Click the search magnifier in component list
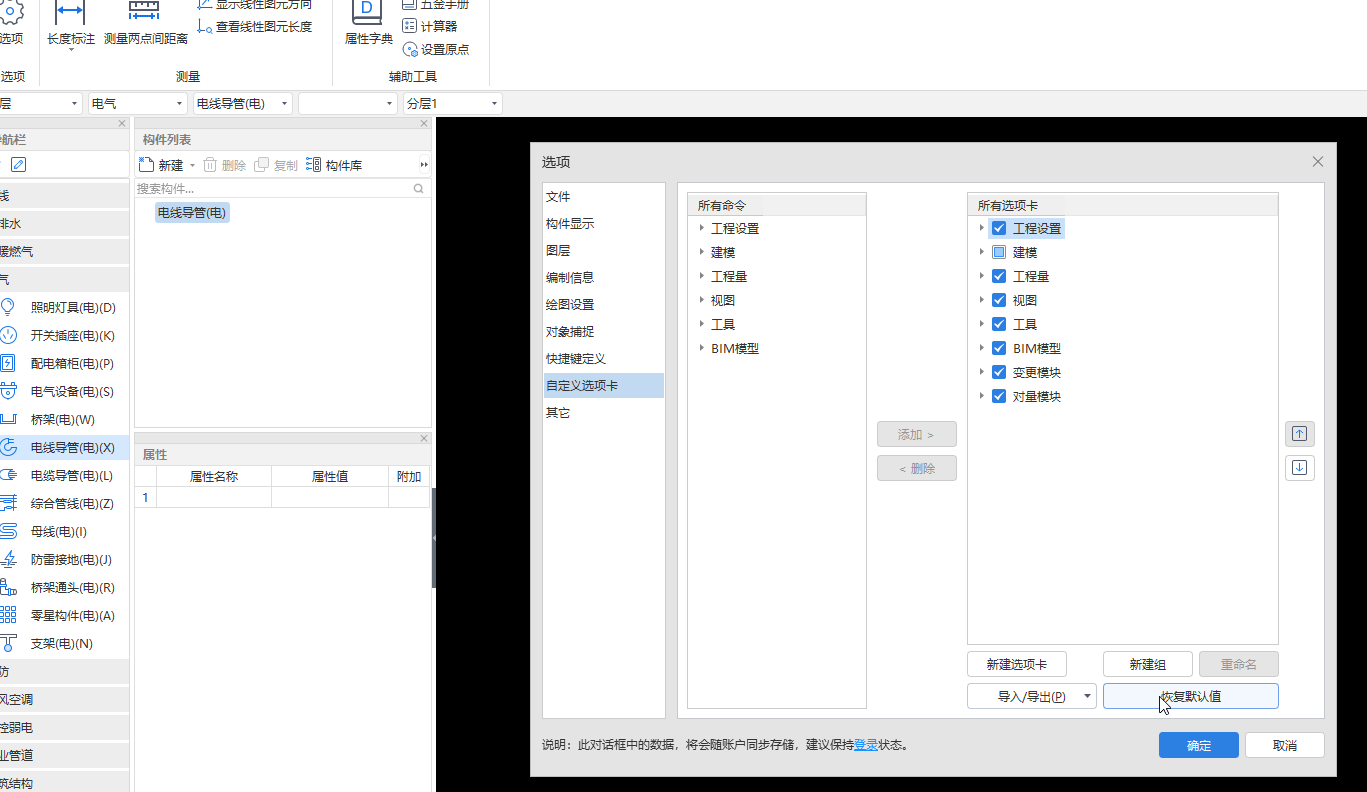Viewport: 1367px width, 792px height. pyautogui.click(x=419, y=188)
